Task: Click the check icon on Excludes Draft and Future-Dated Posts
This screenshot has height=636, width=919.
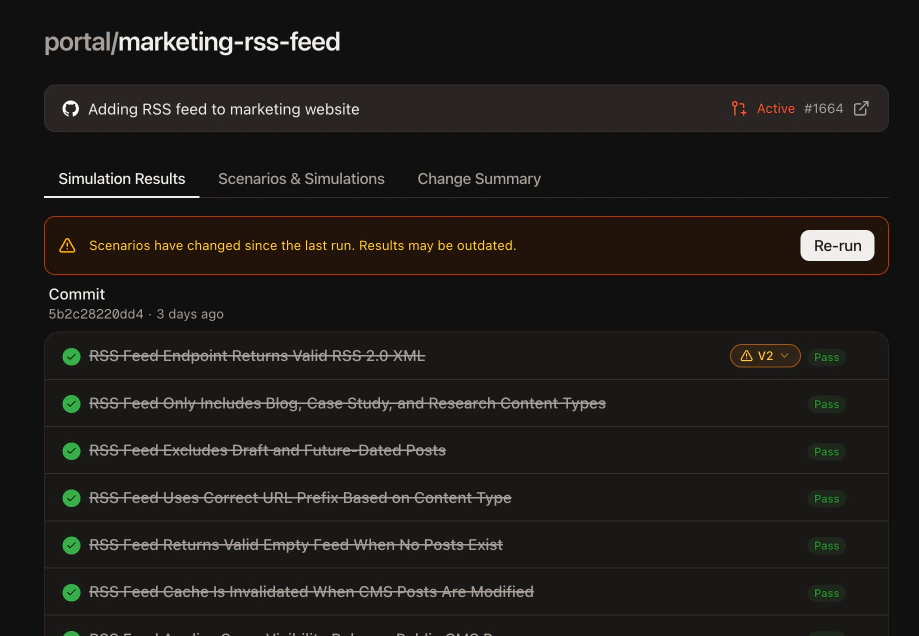Action: point(71,451)
